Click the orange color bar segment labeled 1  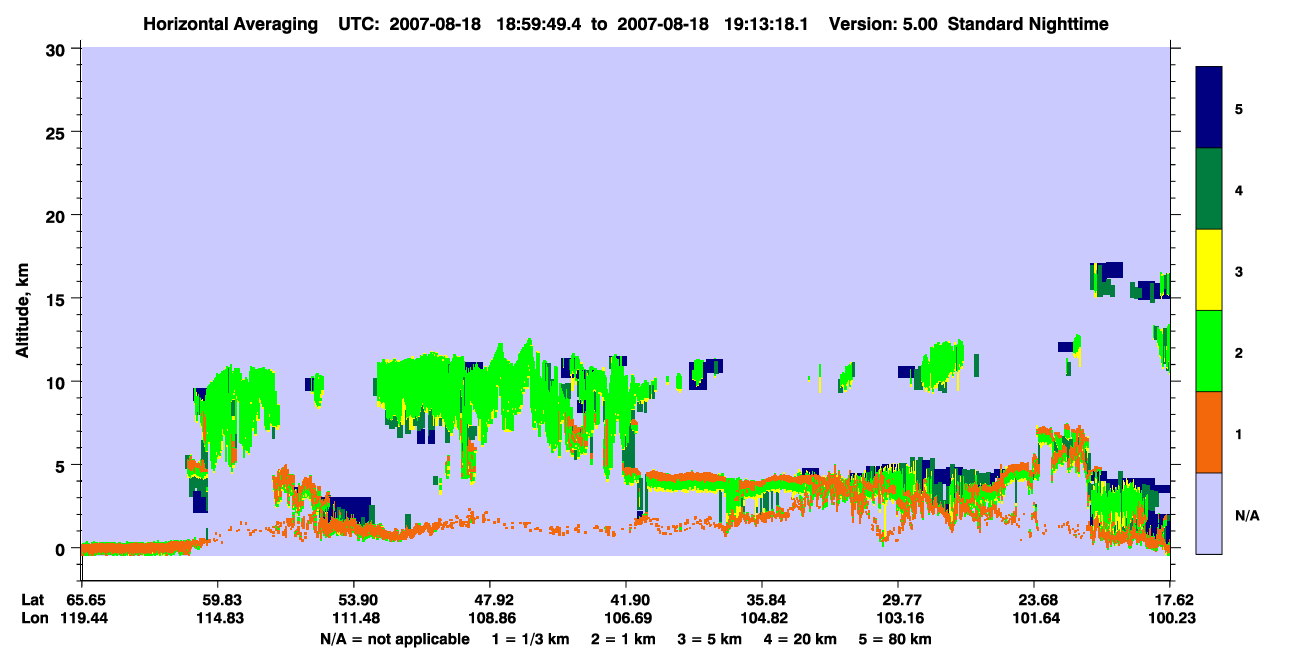click(1209, 432)
